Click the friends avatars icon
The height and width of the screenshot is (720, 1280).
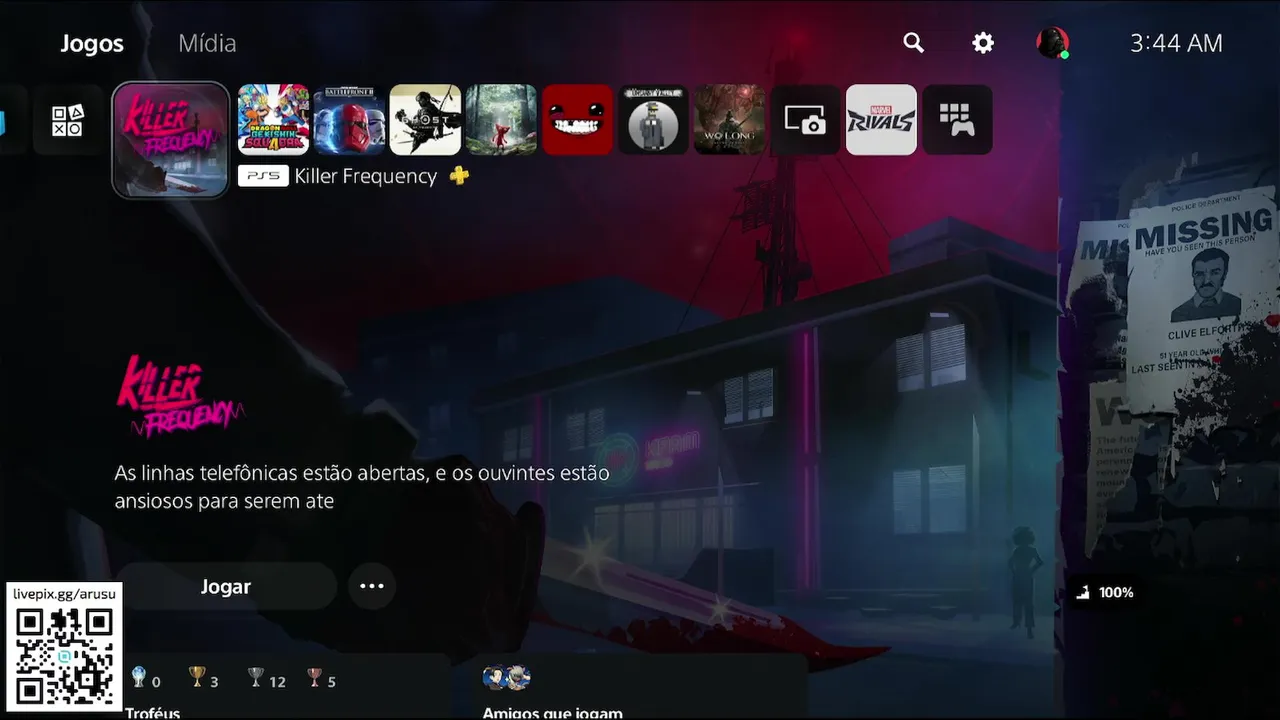click(x=506, y=678)
